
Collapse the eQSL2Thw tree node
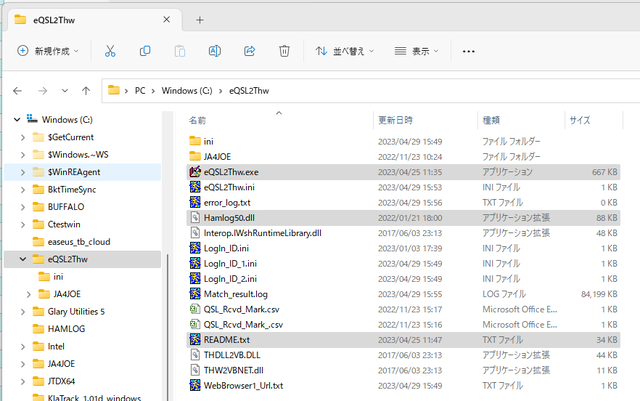[23, 259]
